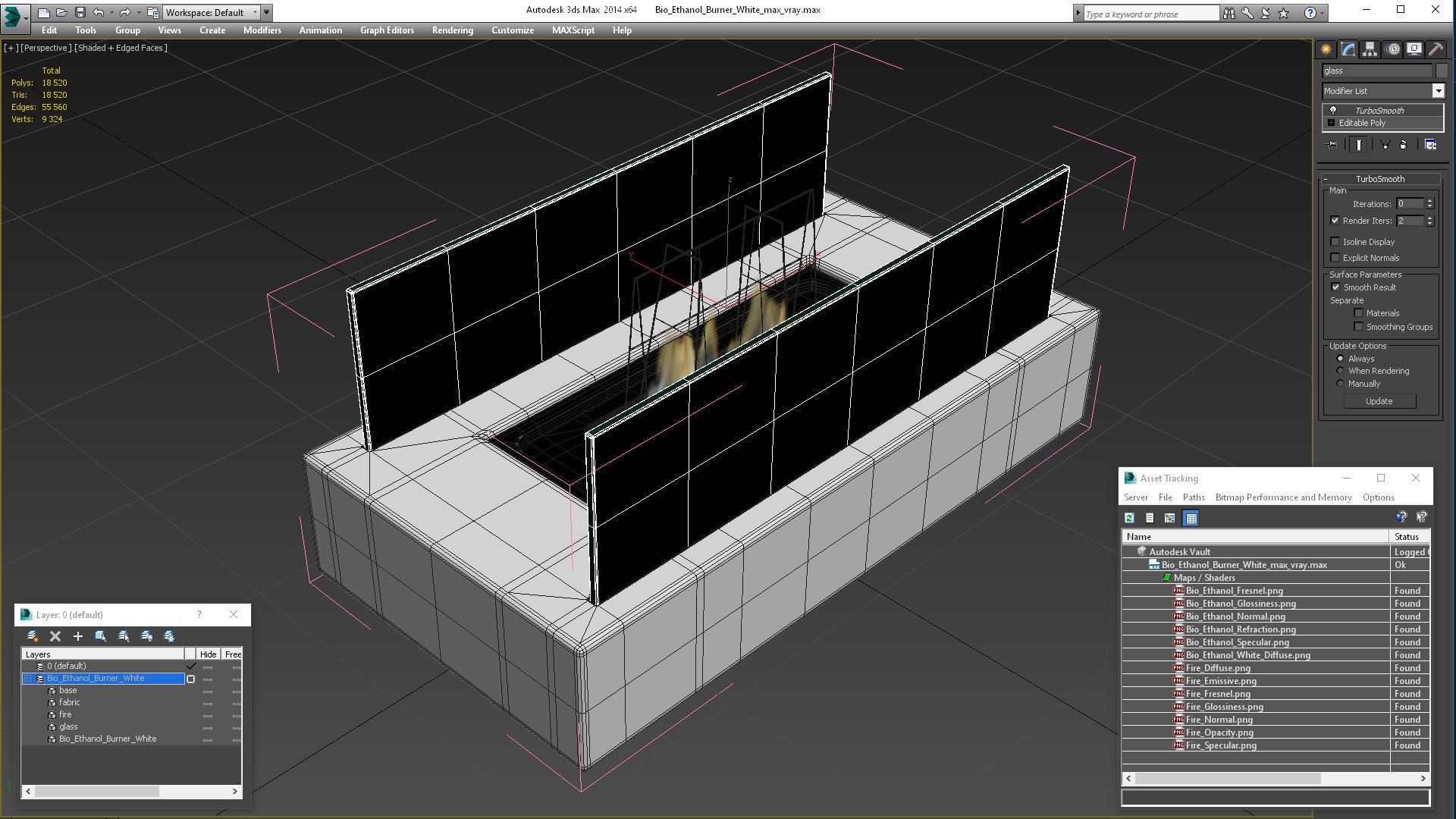The image size is (1456, 819).
Task: Click the object color swatch beside glass
Action: point(1442,71)
